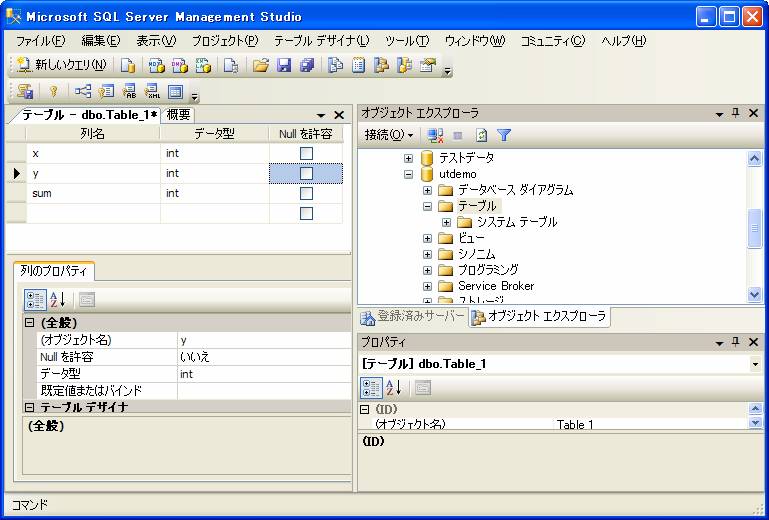Image resolution: width=769 pixels, height=520 pixels.
Task: Click the Save floppy disk toolbar icon
Action: [x=284, y=66]
